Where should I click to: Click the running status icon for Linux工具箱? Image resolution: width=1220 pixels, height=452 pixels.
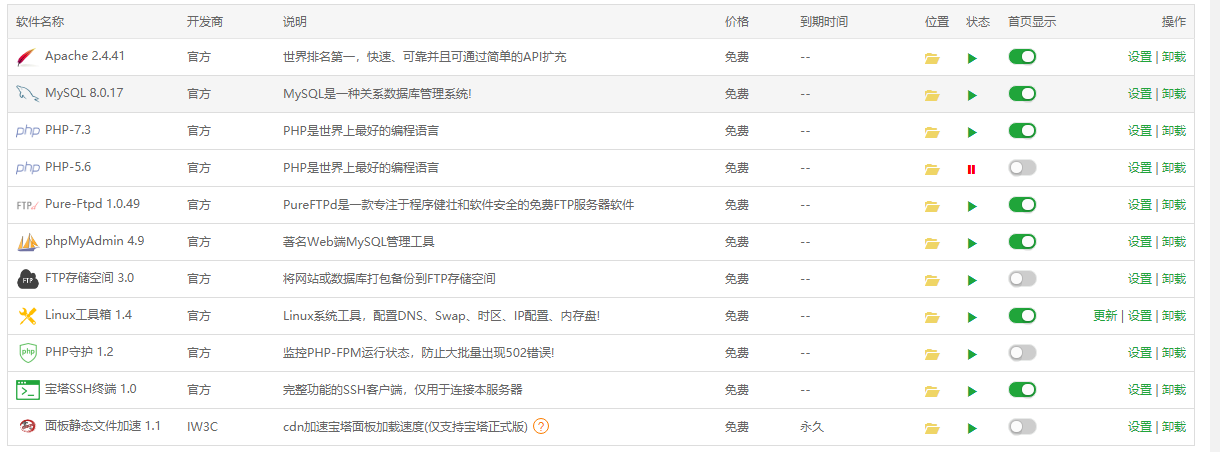[x=972, y=318]
